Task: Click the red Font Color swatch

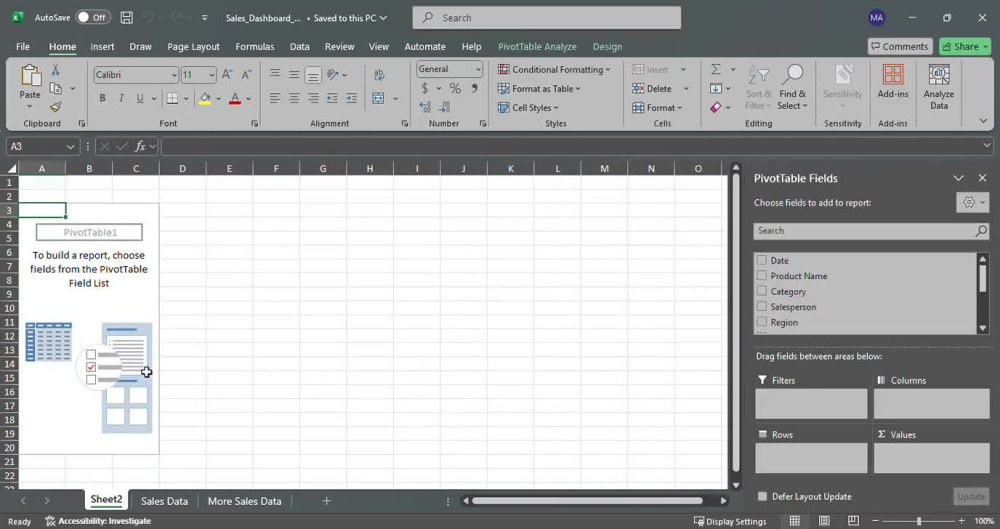Action: [x=235, y=98]
